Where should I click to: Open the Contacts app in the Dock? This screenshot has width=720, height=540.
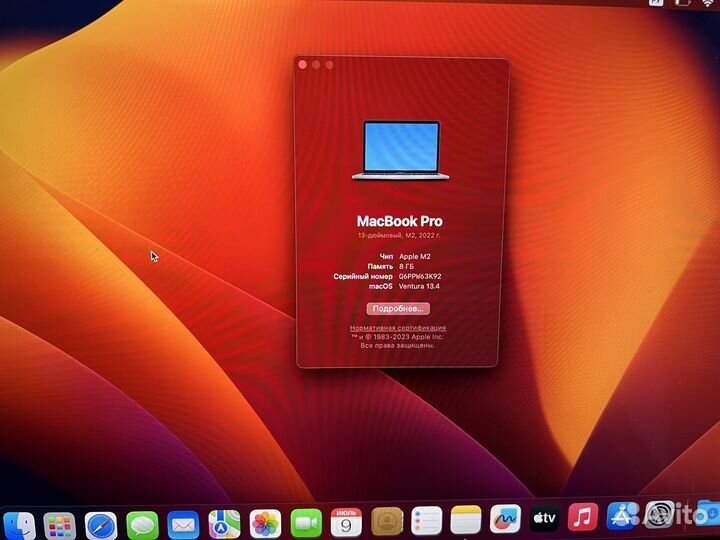coord(387,522)
